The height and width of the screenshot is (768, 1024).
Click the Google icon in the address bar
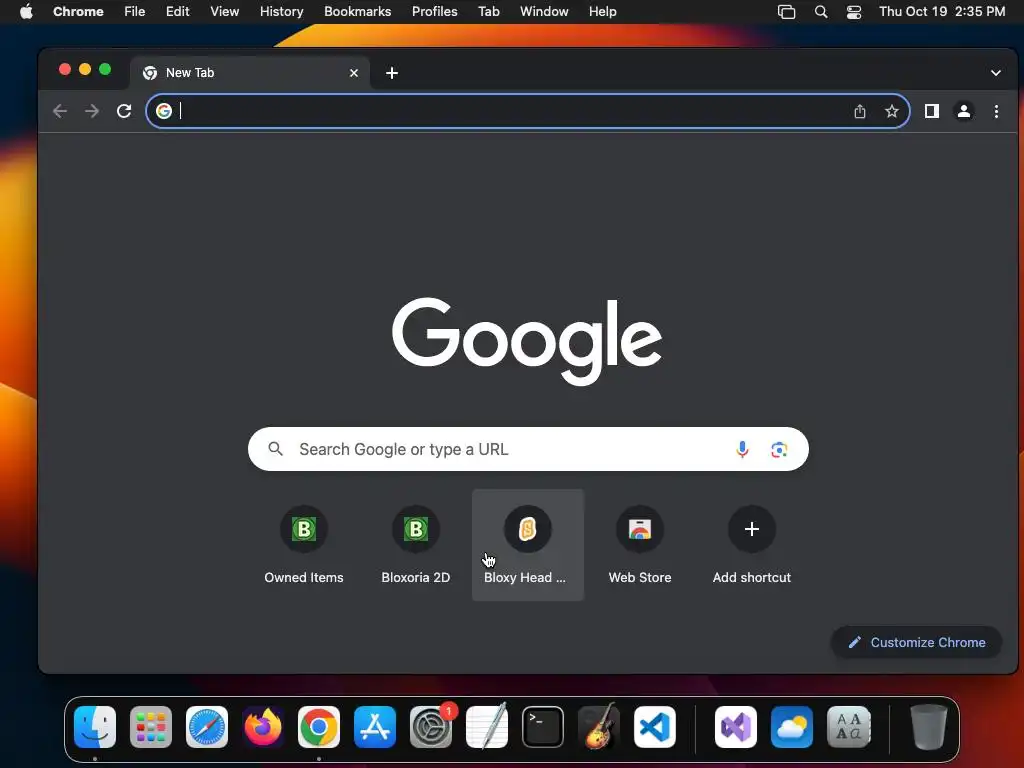tap(164, 111)
